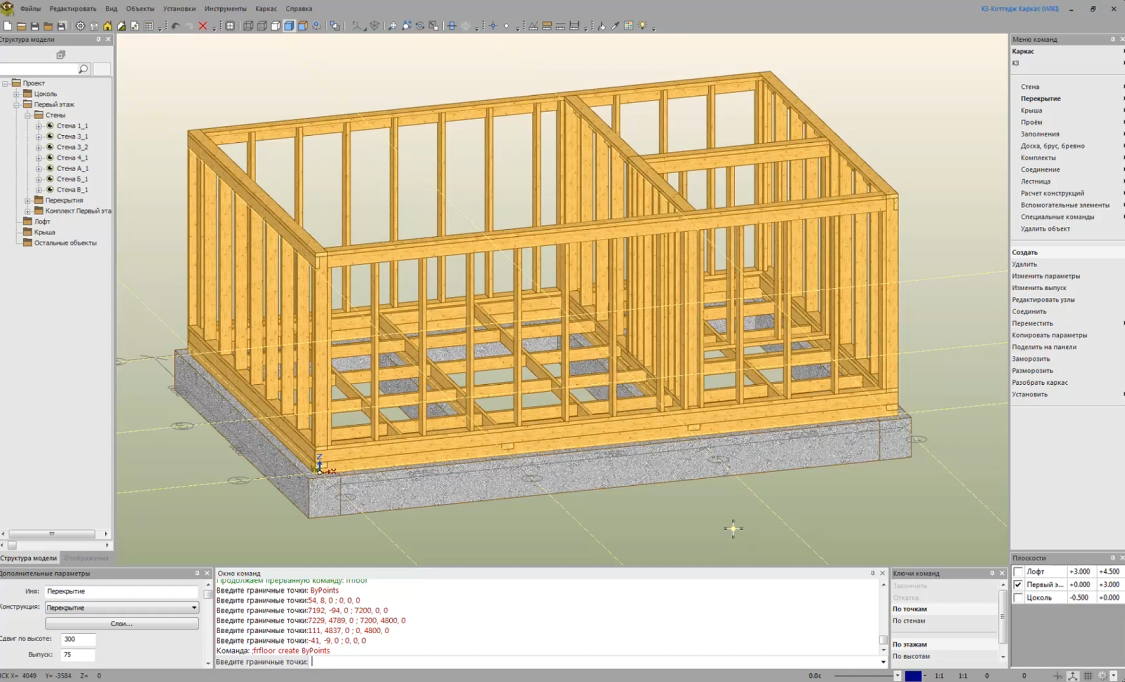
Task: Open the Каркас menu
Action: 266,9
